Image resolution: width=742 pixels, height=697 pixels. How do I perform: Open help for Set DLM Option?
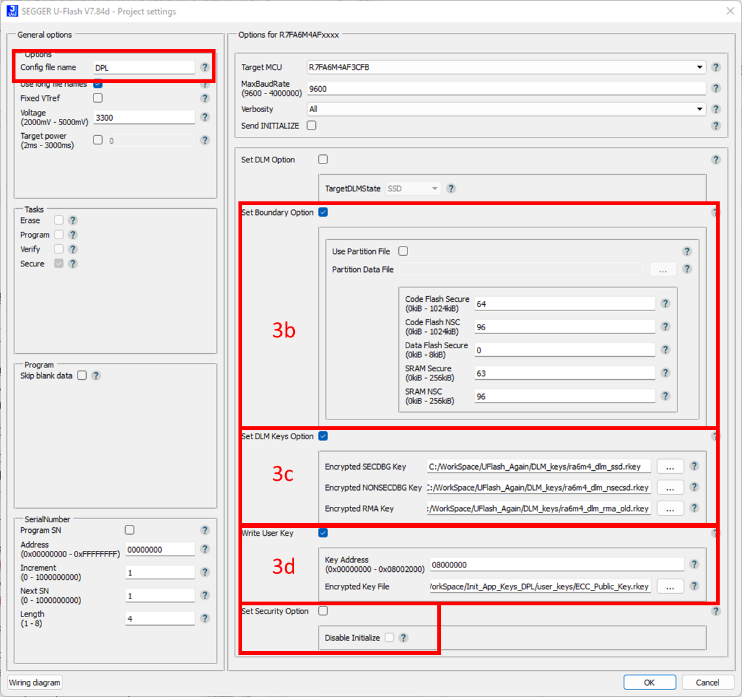pyautogui.click(x=716, y=159)
